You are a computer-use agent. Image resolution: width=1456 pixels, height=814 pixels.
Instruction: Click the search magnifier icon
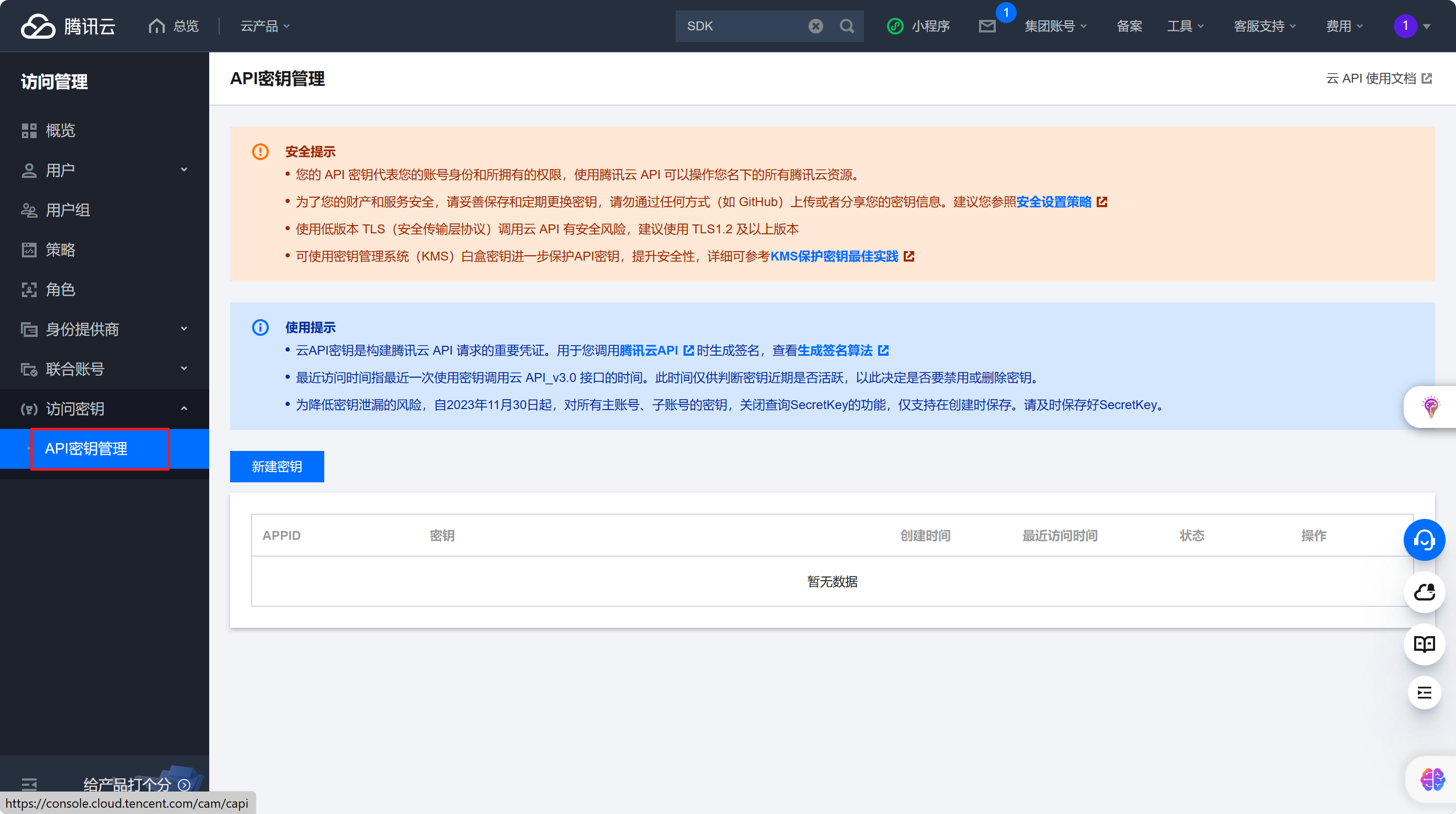(x=846, y=26)
